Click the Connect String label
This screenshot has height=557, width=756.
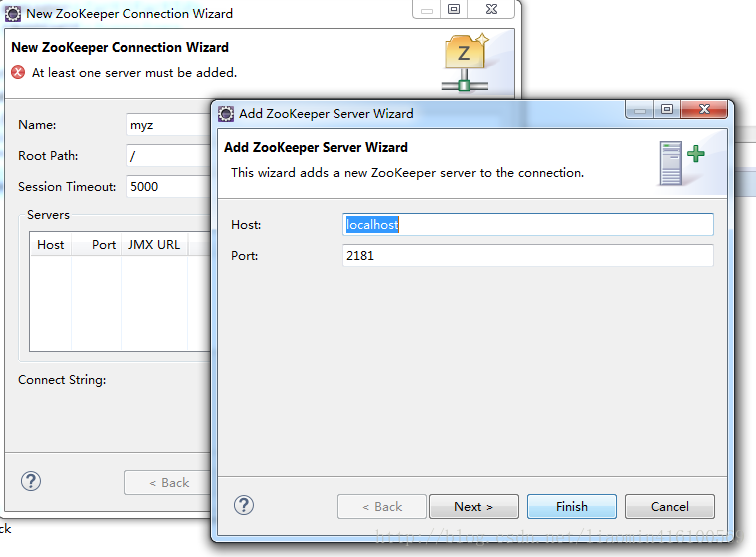click(62, 380)
